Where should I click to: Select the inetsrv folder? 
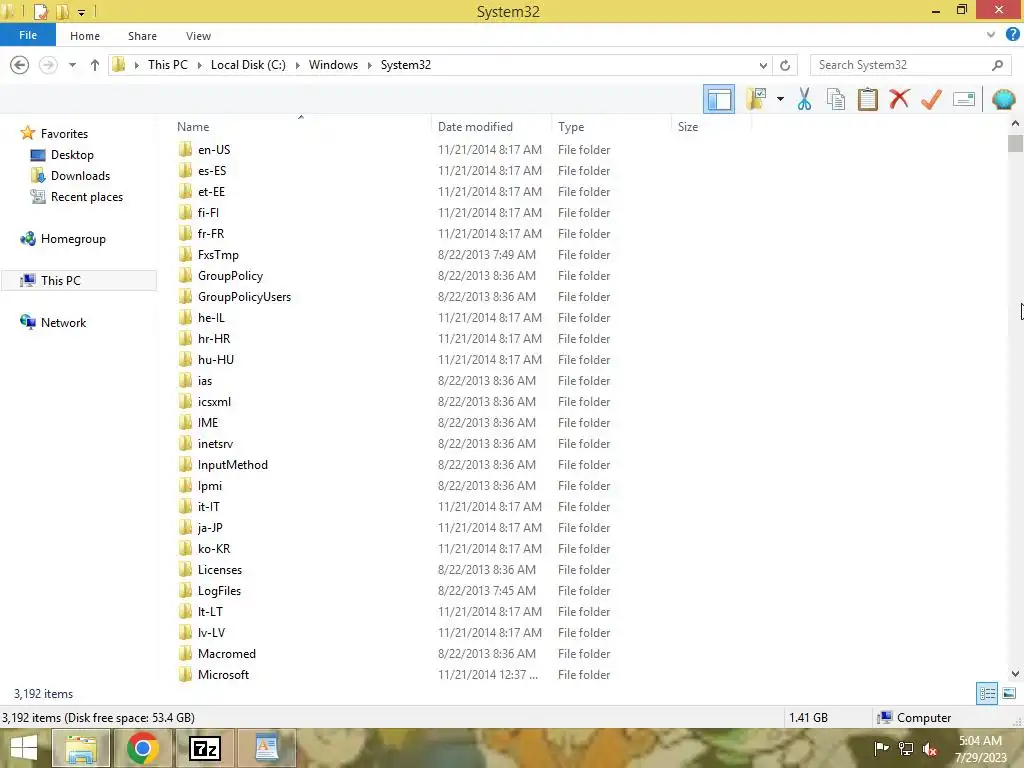tap(216, 443)
